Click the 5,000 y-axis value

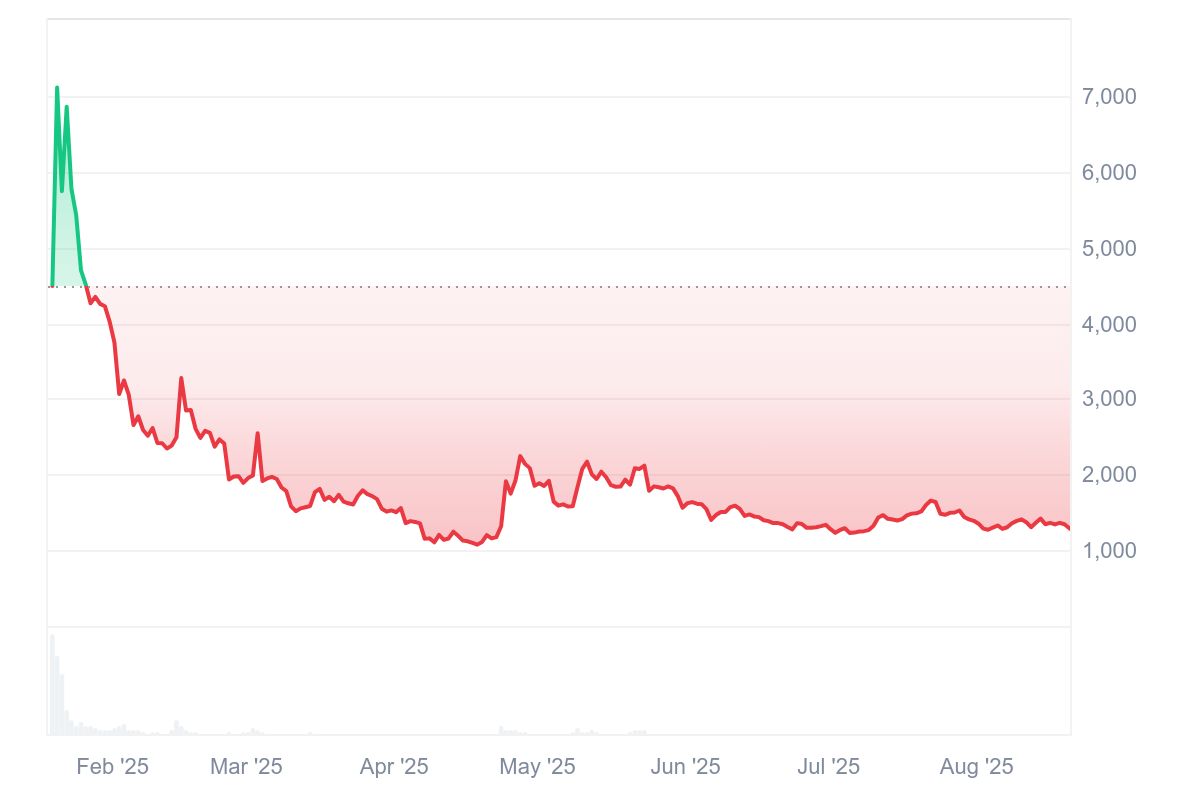tap(1110, 249)
